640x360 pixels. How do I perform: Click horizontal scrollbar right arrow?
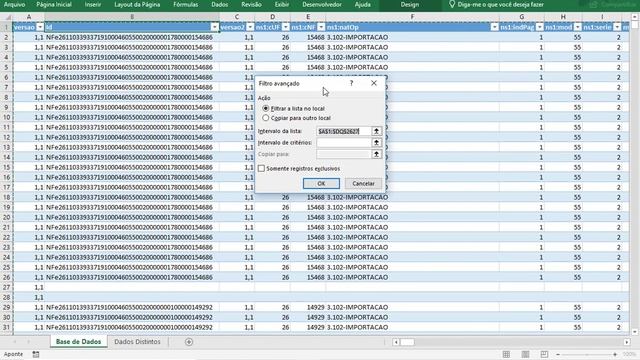[x=627, y=342]
